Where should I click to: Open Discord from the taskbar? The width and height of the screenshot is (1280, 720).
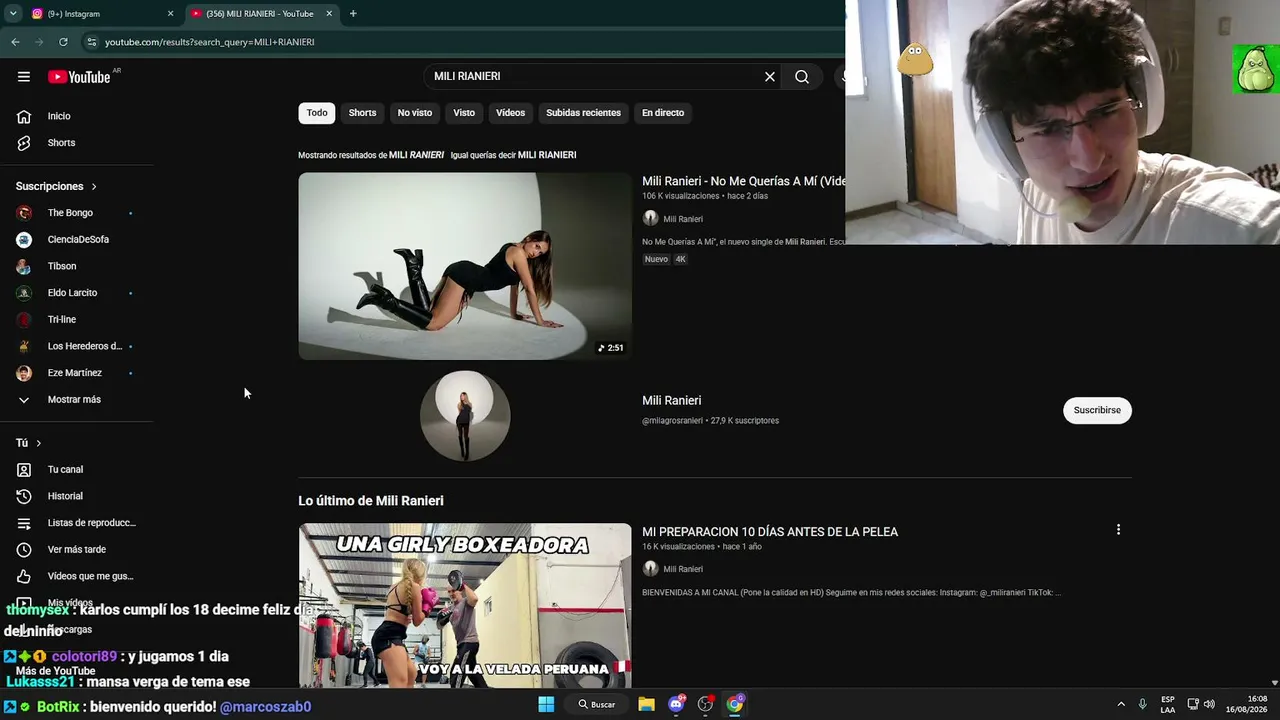(x=676, y=704)
